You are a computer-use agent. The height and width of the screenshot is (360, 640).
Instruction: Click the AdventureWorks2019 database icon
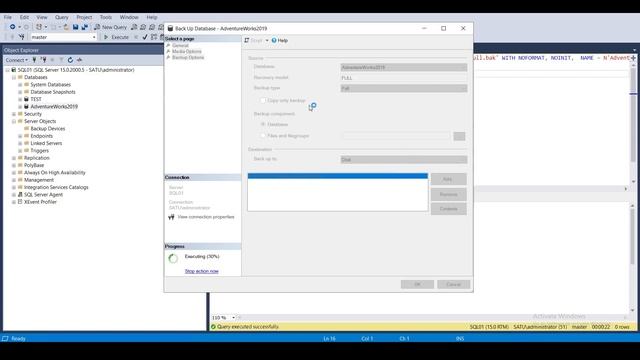click(27, 107)
